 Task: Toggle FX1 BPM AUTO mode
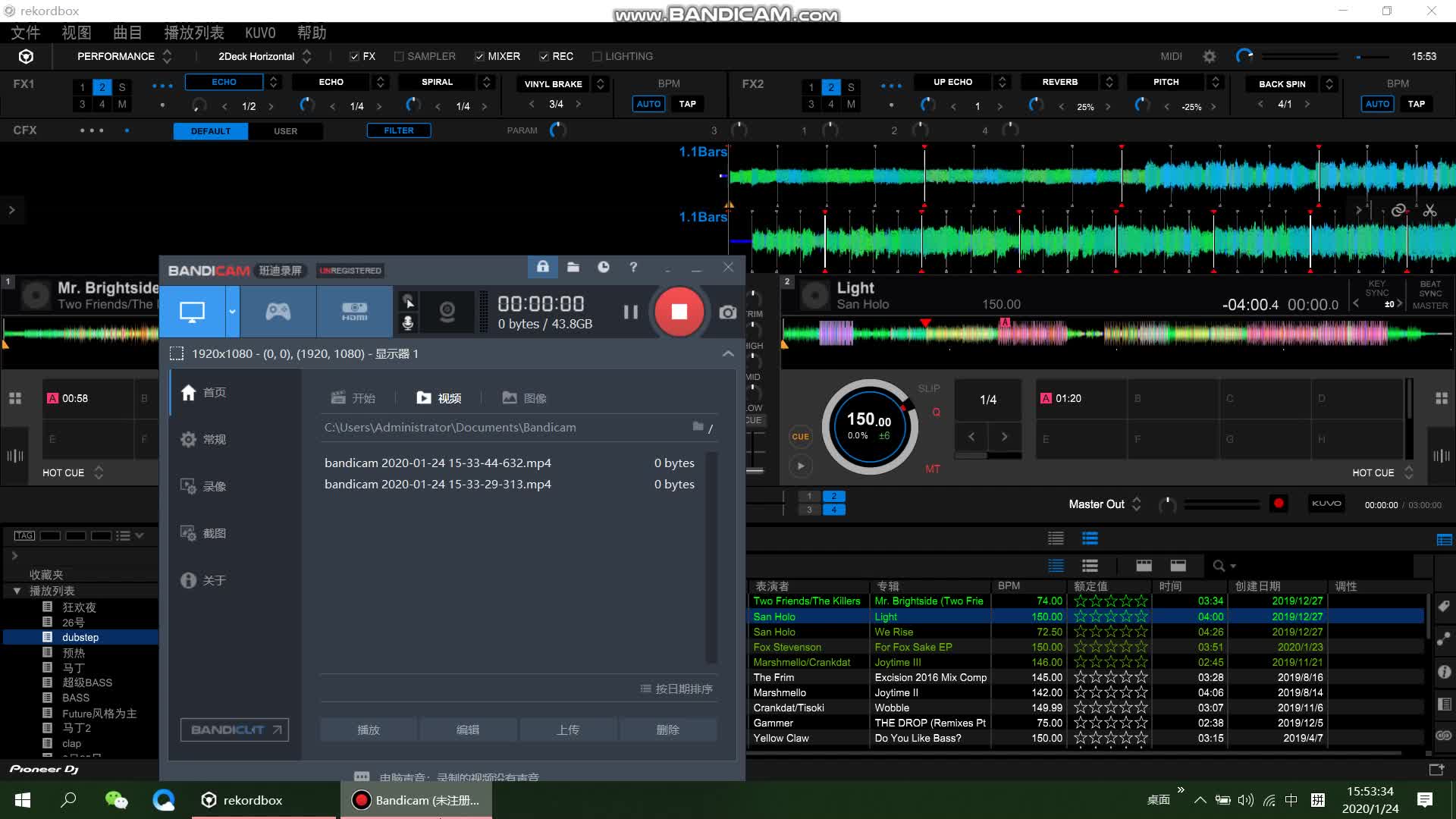pyautogui.click(x=648, y=104)
